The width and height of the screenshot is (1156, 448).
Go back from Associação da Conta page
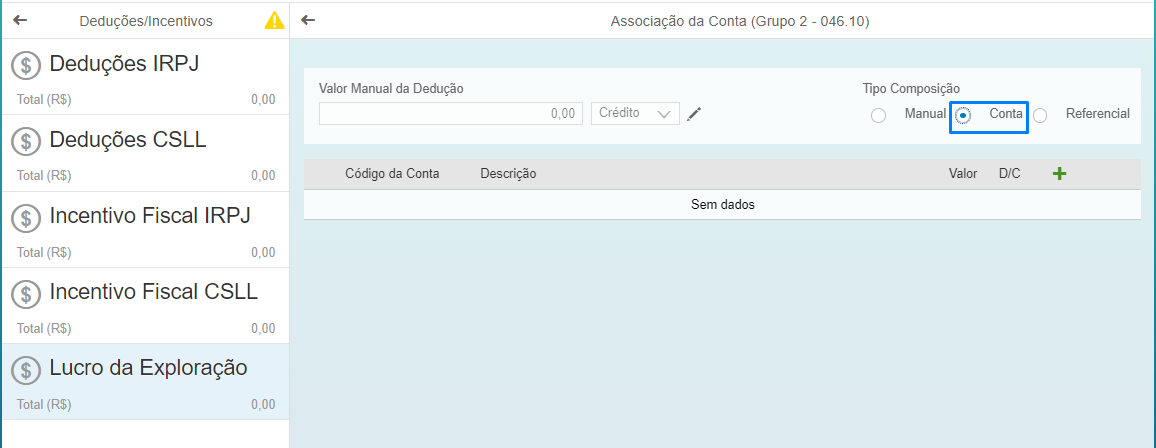308,21
